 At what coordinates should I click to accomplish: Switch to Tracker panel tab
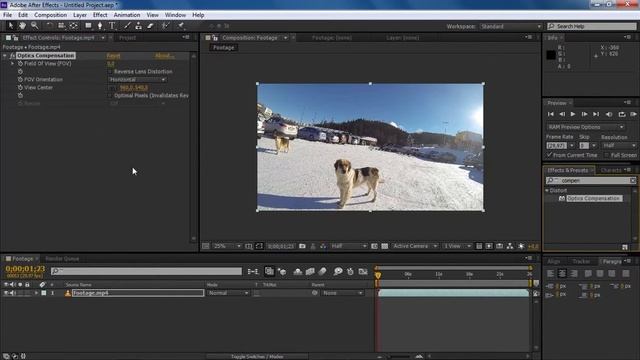(x=581, y=261)
